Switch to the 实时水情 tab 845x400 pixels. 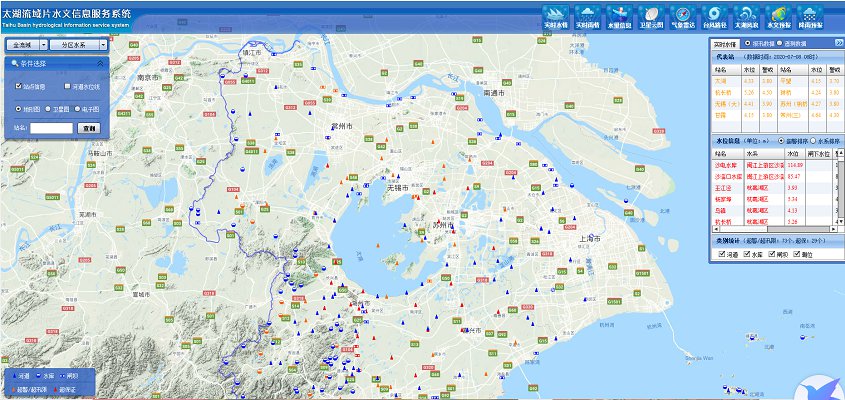[x=724, y=44]
